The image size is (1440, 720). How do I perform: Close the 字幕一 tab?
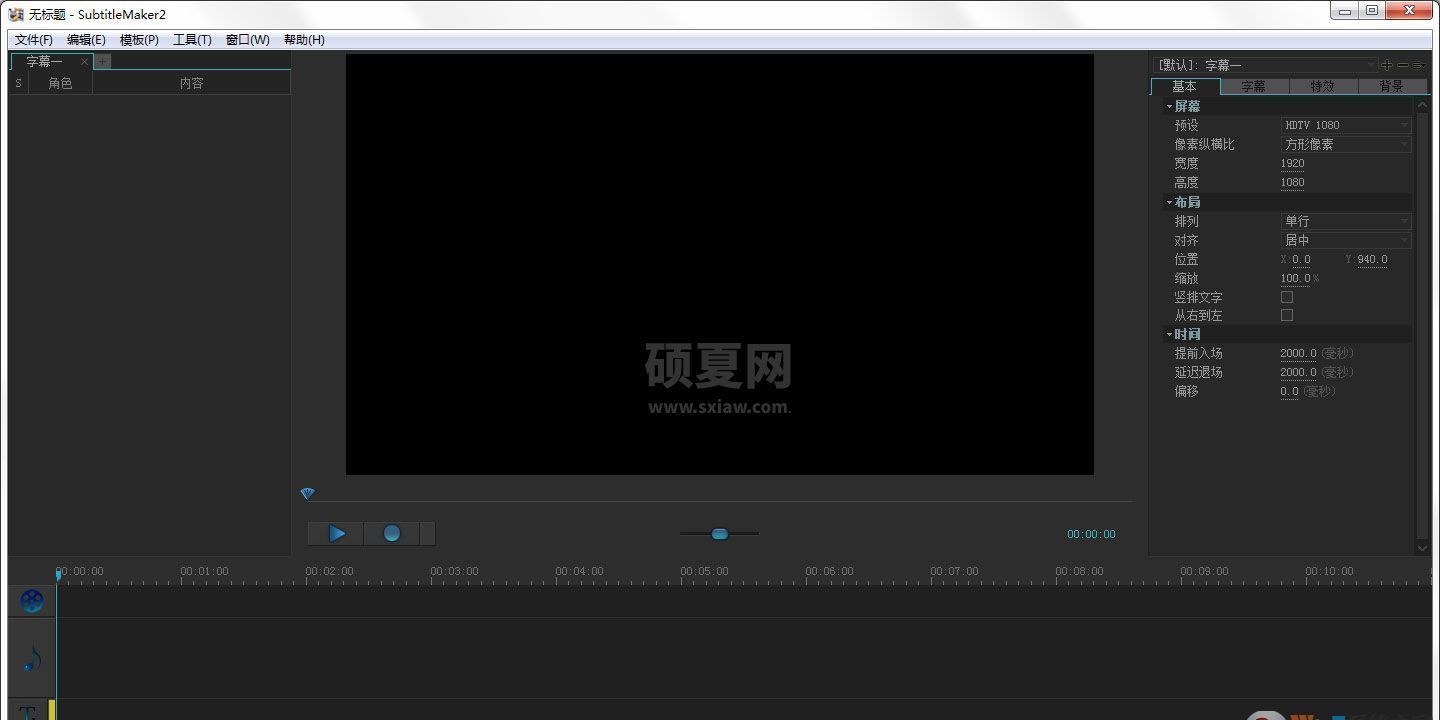84,62
